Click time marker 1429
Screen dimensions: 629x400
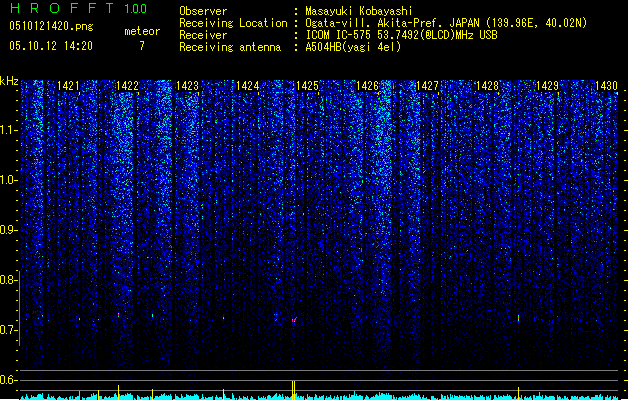[548, 85]
